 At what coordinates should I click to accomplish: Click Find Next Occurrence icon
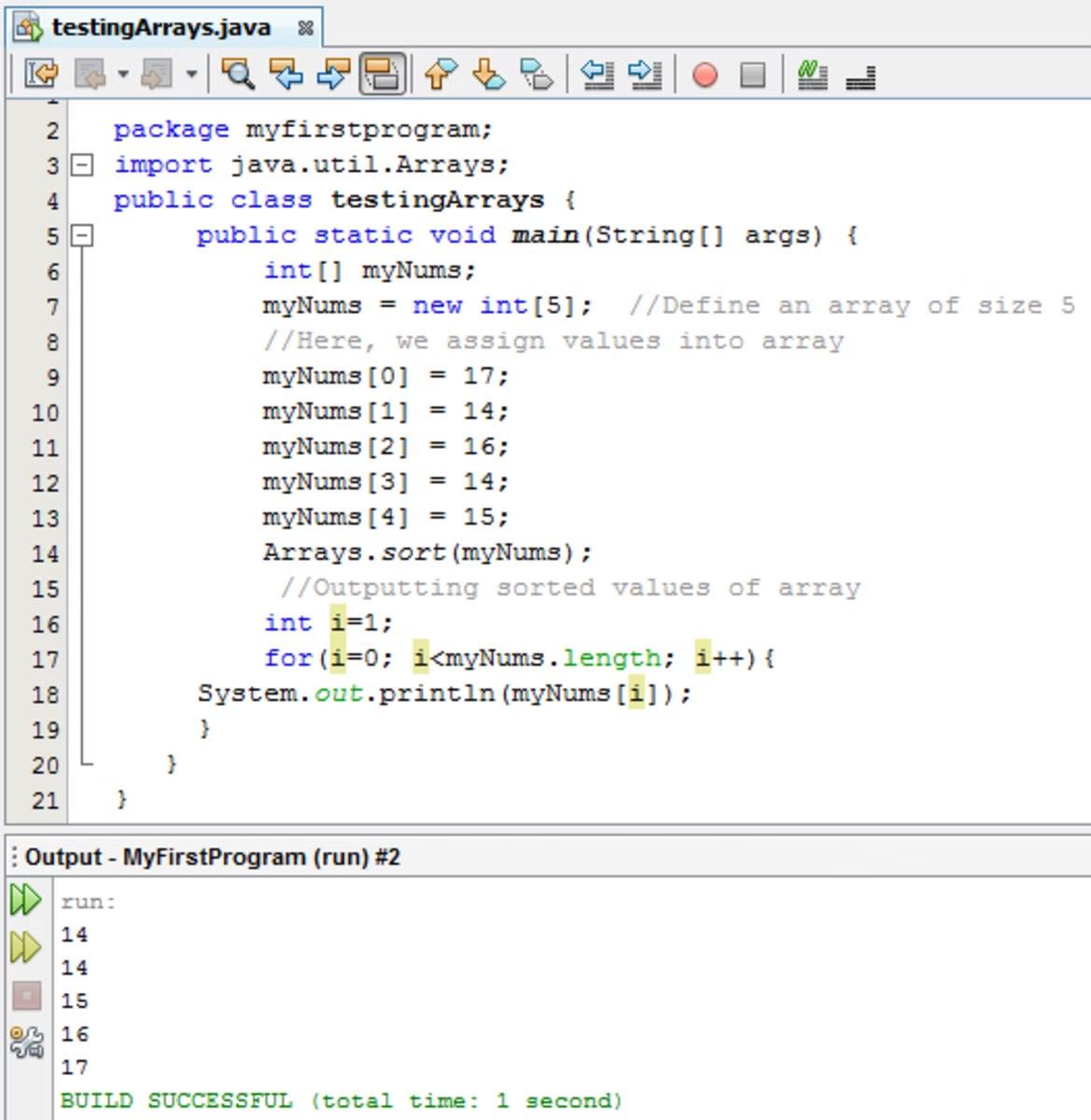(333, 74)
